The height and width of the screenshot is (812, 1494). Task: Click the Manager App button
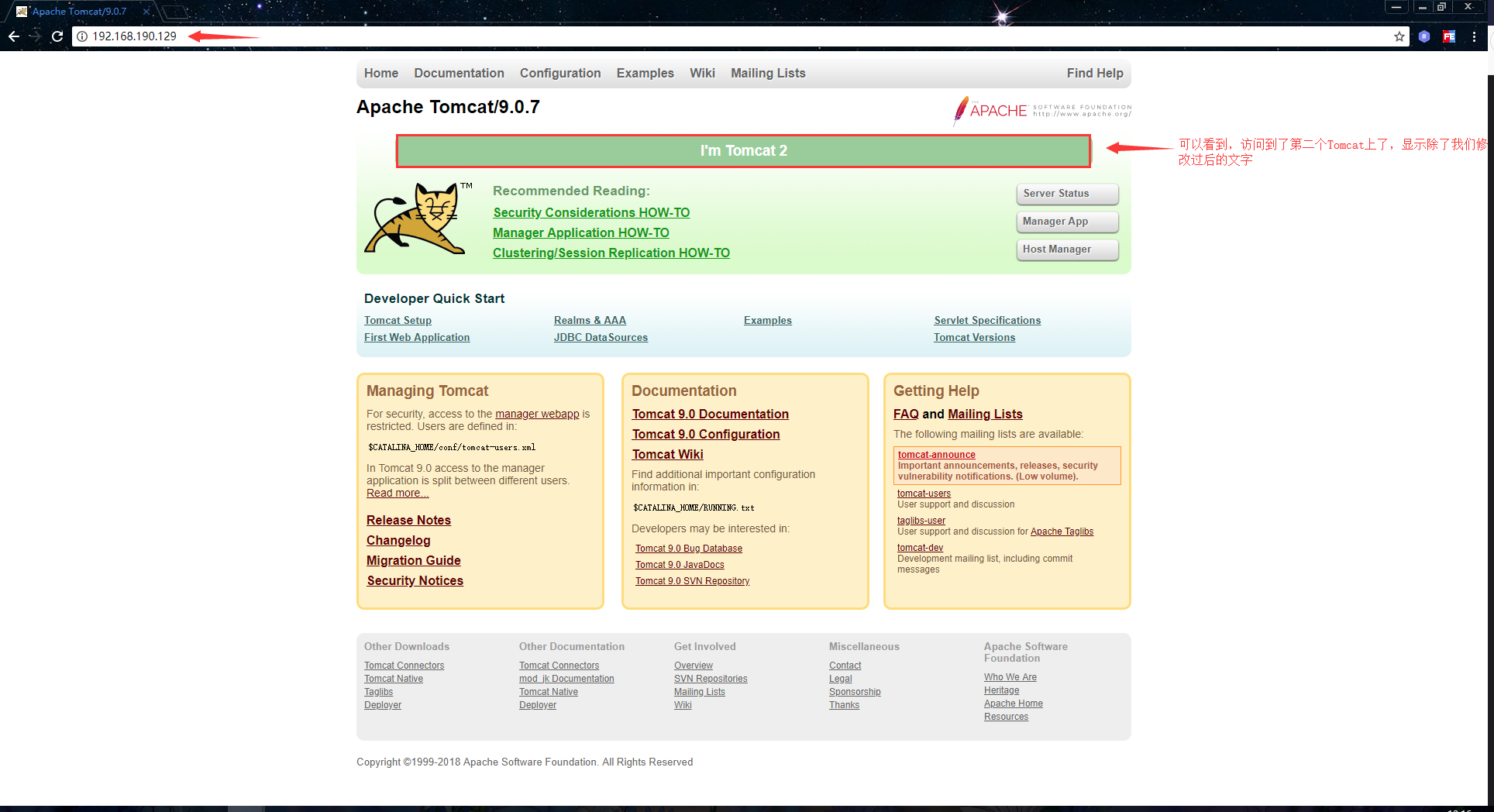[1067, 222]
